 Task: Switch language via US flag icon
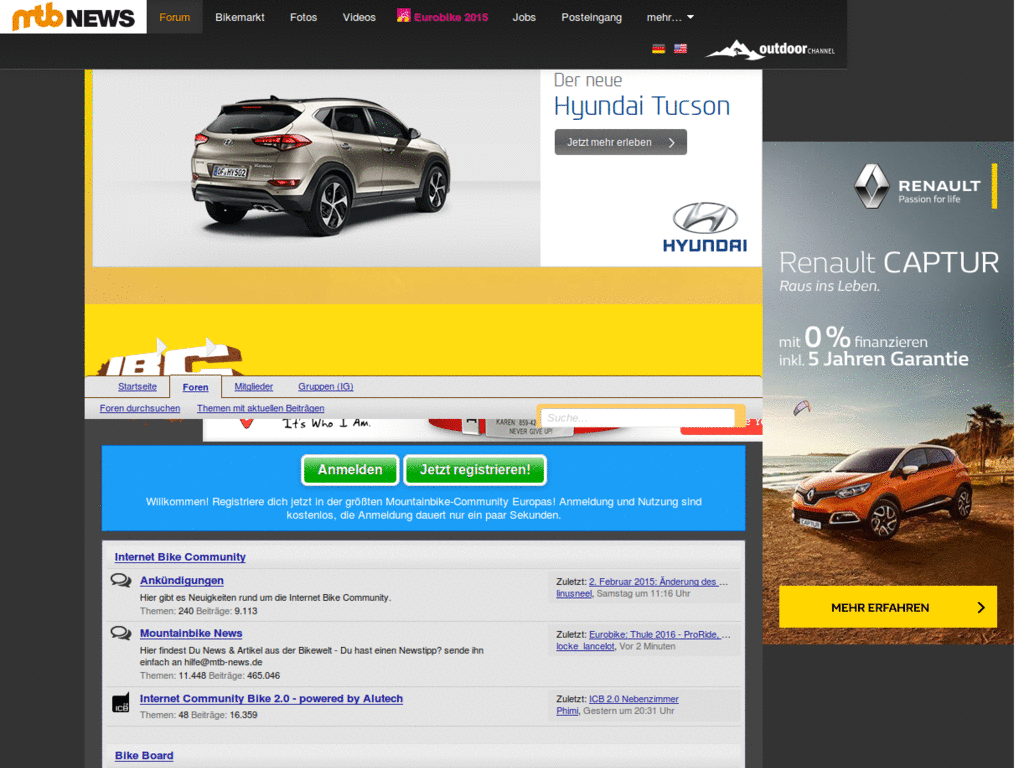[x=680, y=48]
